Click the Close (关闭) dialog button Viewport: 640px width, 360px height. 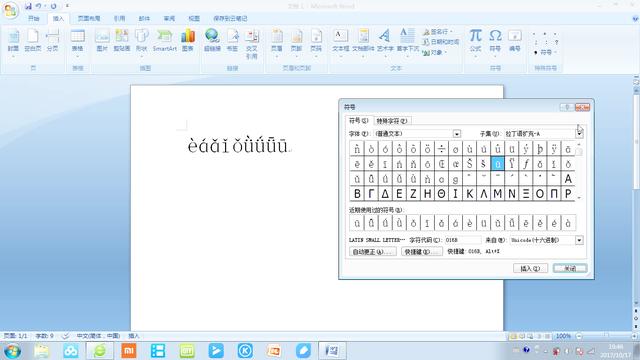[x=570, y=268]
